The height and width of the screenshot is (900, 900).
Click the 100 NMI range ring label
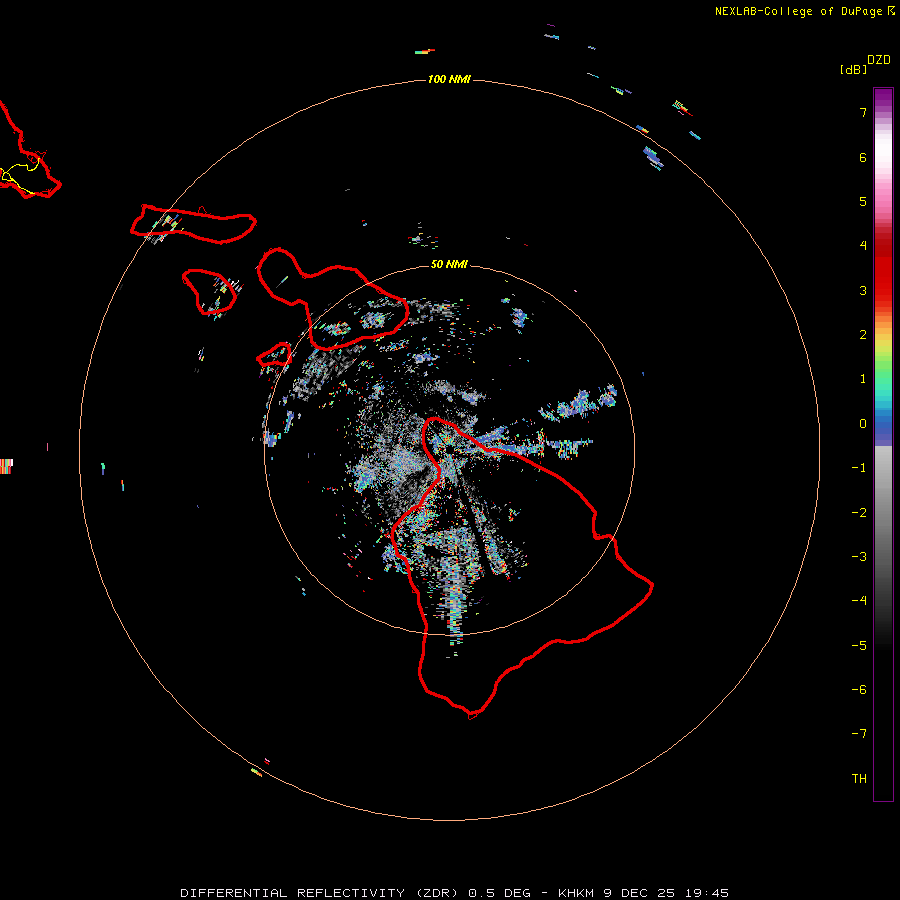pos(449,79)
